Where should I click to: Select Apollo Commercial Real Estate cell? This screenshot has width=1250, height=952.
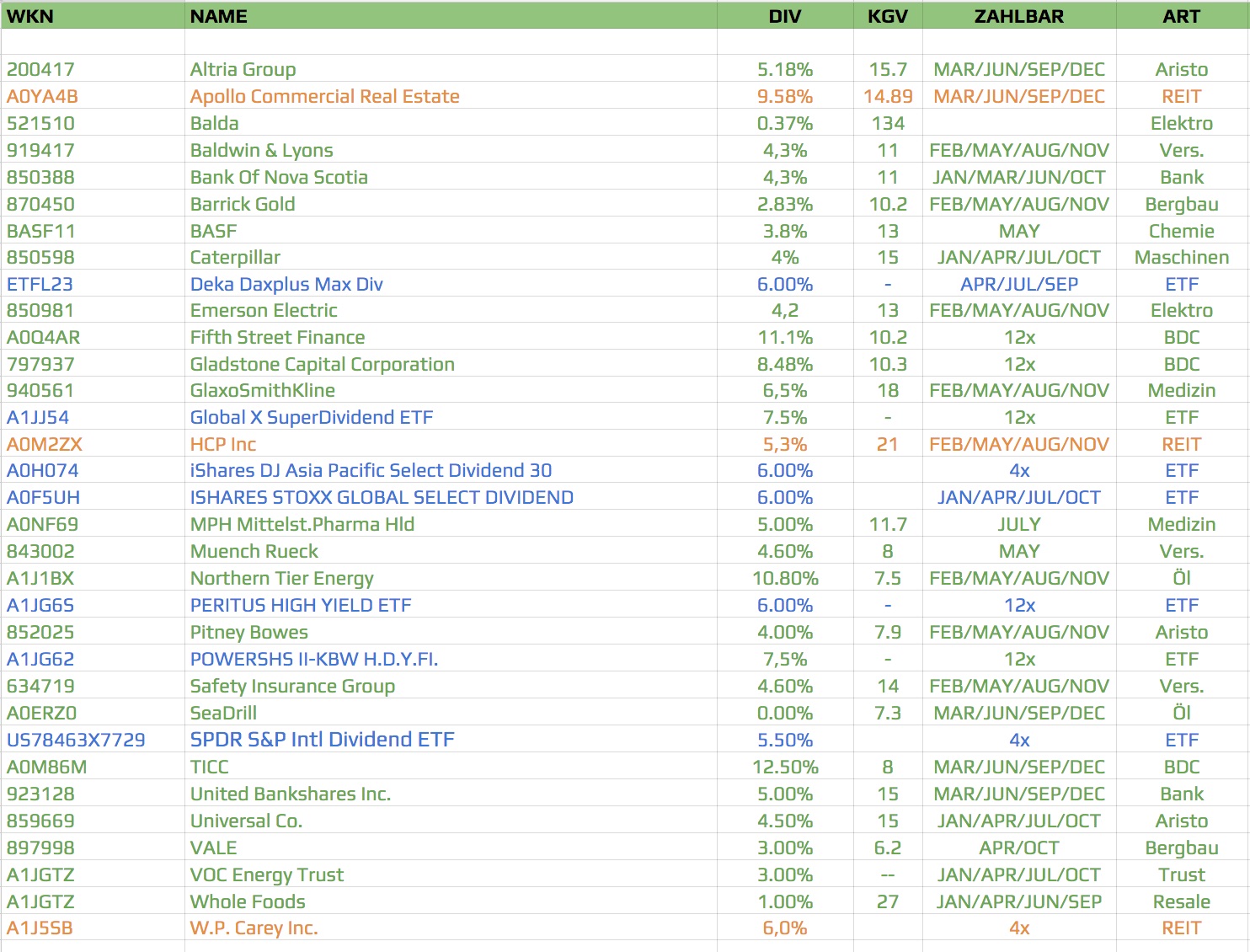point(451,96)
